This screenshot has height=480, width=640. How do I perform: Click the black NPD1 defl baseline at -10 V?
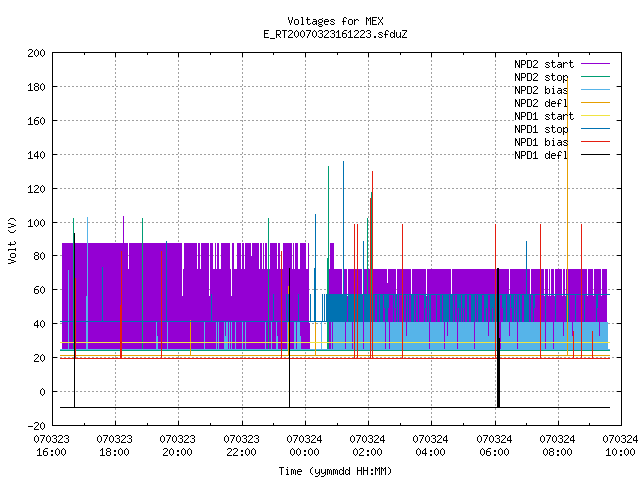pyautogui.click(x=335, y=407)
